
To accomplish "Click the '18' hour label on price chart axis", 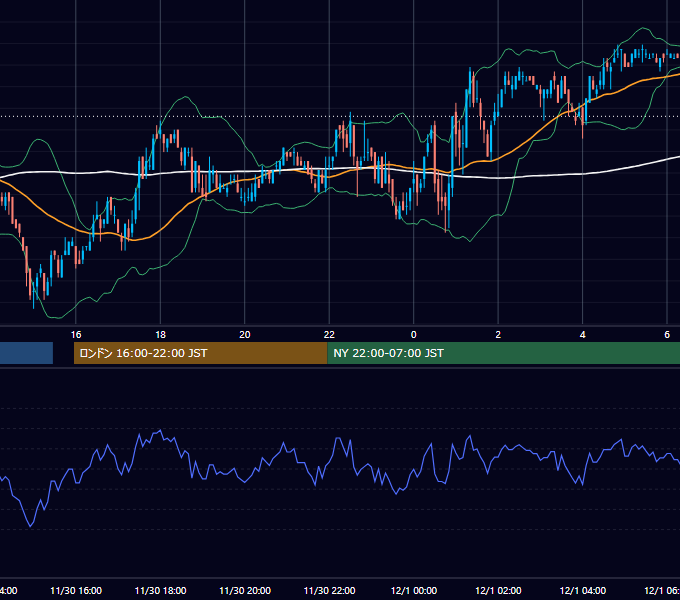I will [x=160, y=334].
